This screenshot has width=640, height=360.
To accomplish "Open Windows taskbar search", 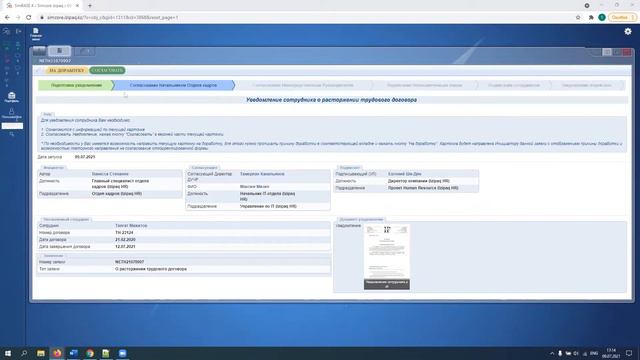I will pos(24,353).
